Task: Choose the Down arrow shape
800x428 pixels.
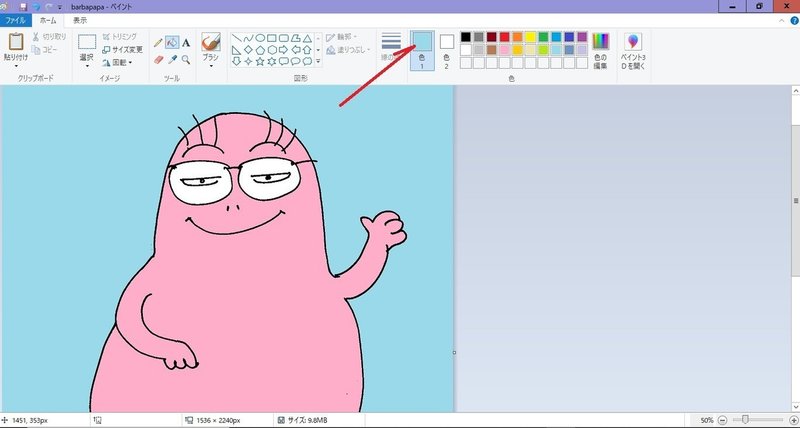Action: (237, 62)
